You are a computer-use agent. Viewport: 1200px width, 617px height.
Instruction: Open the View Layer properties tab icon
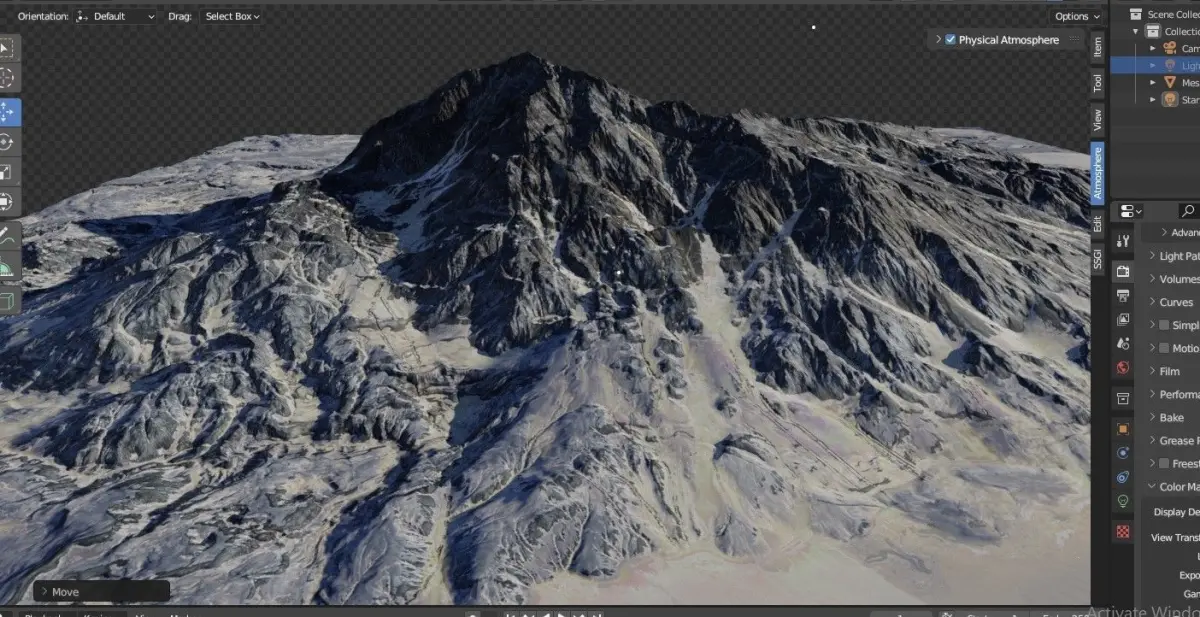(1123, 320)
